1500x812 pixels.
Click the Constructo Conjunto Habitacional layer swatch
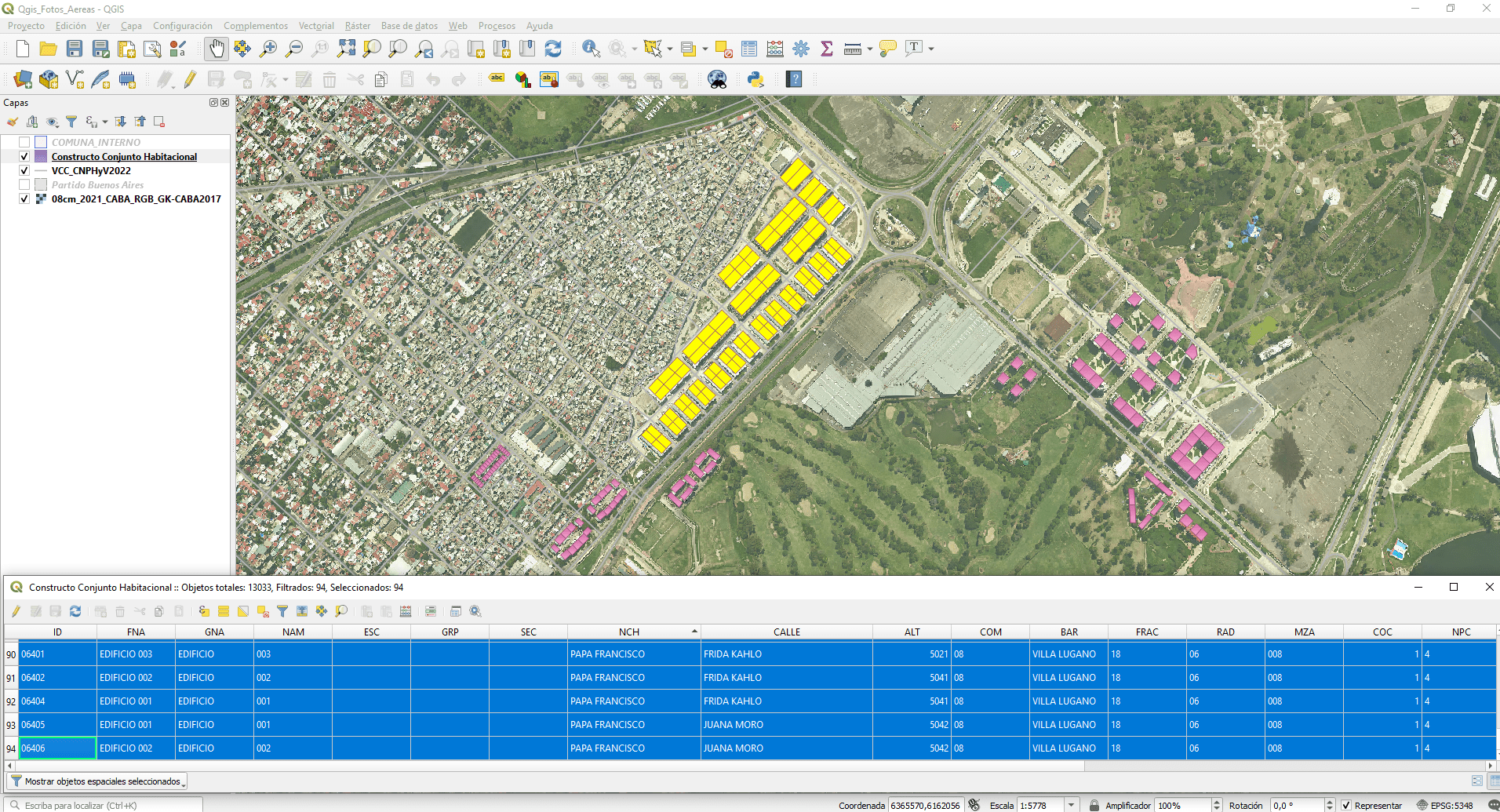pyautogui.click(x=41, y=156)
